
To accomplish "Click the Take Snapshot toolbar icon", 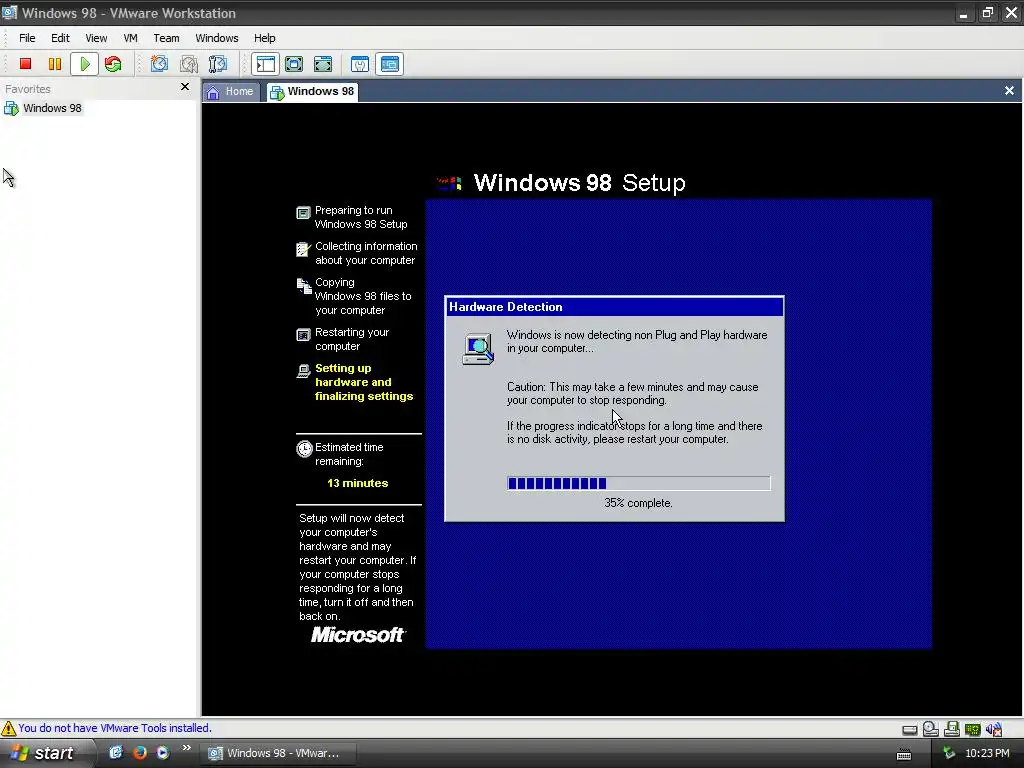I will tap(159, 64).
